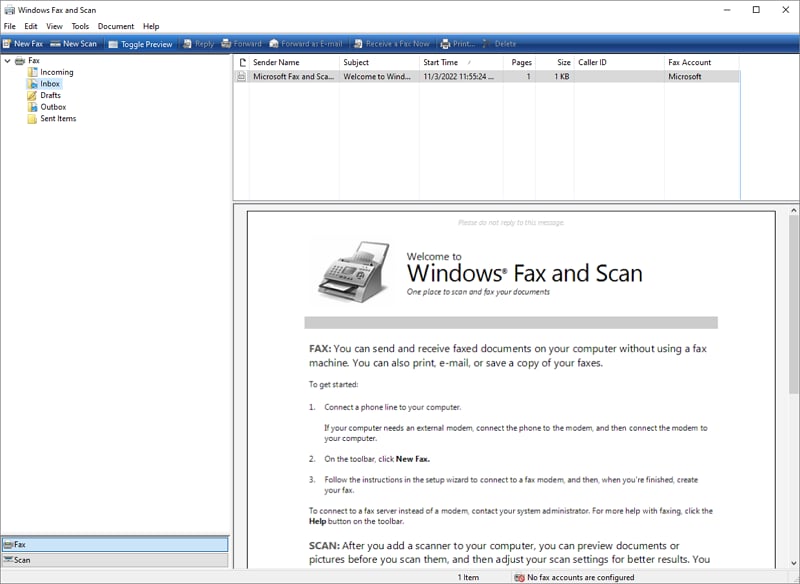Click 'No fax accounts are configured' status
The image size is (800, 584).
(x=581, y=577)
